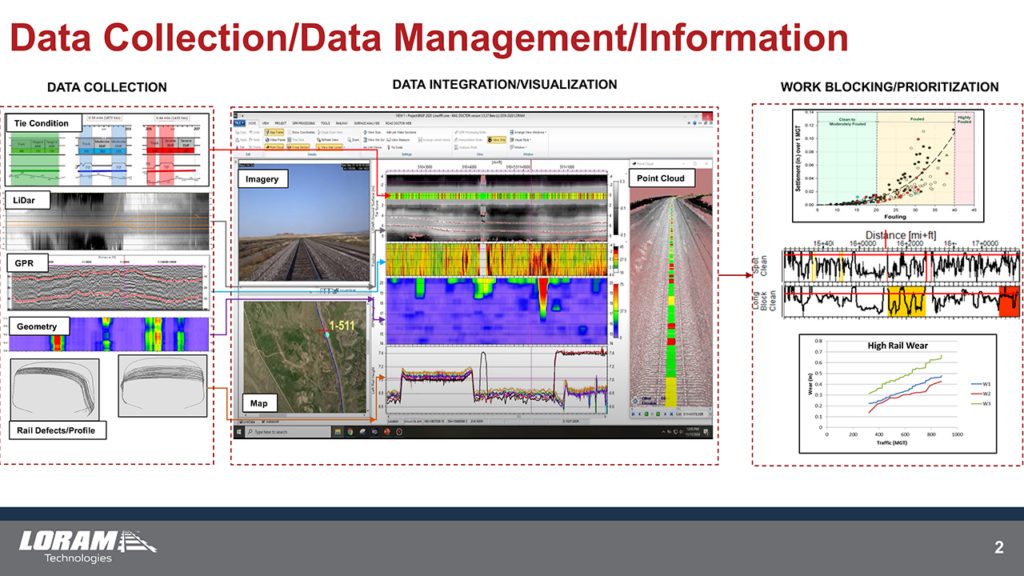Click the Video Frame ribbon icon
The height and width of the screenshot is (576, 1024).
(275, 139)
